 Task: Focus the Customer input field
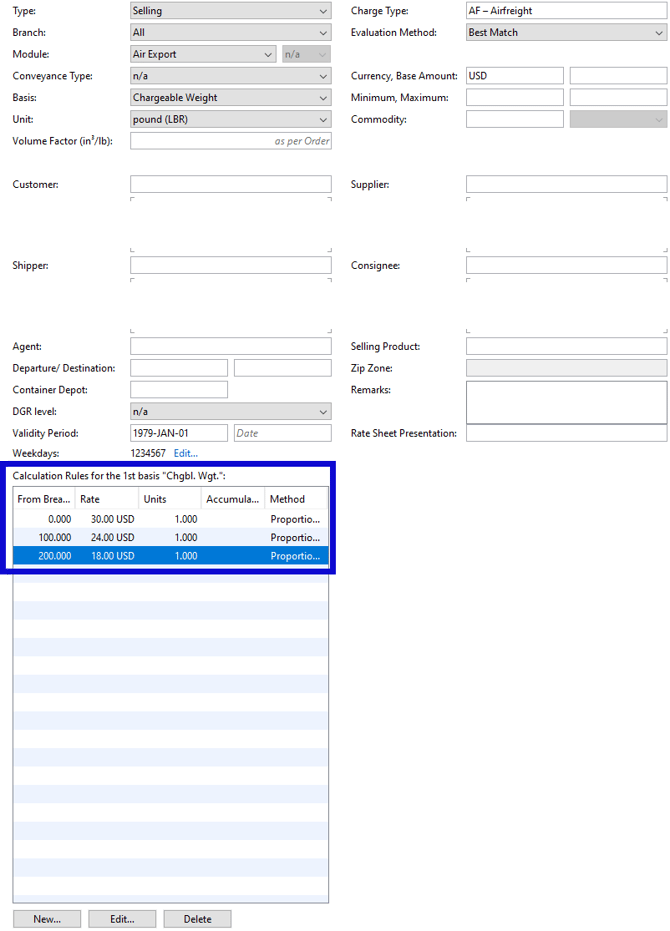click(x=230, y=184)
